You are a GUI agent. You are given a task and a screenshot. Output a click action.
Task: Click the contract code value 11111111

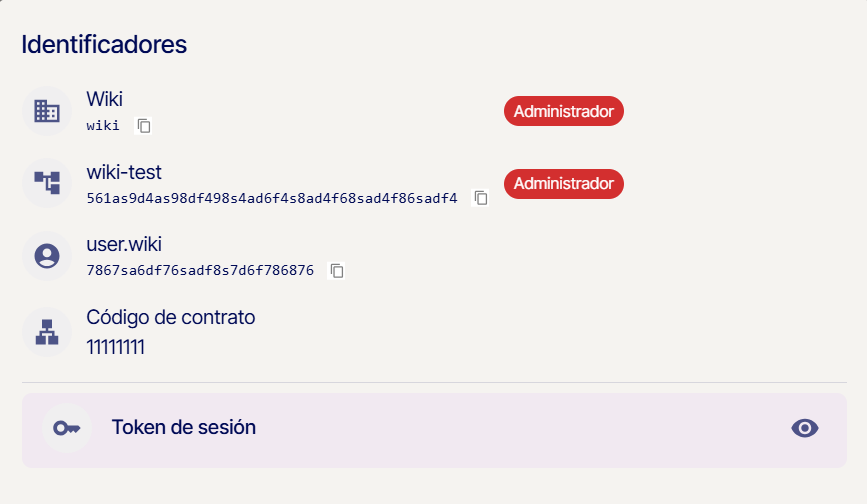click(x=116, y=346)
